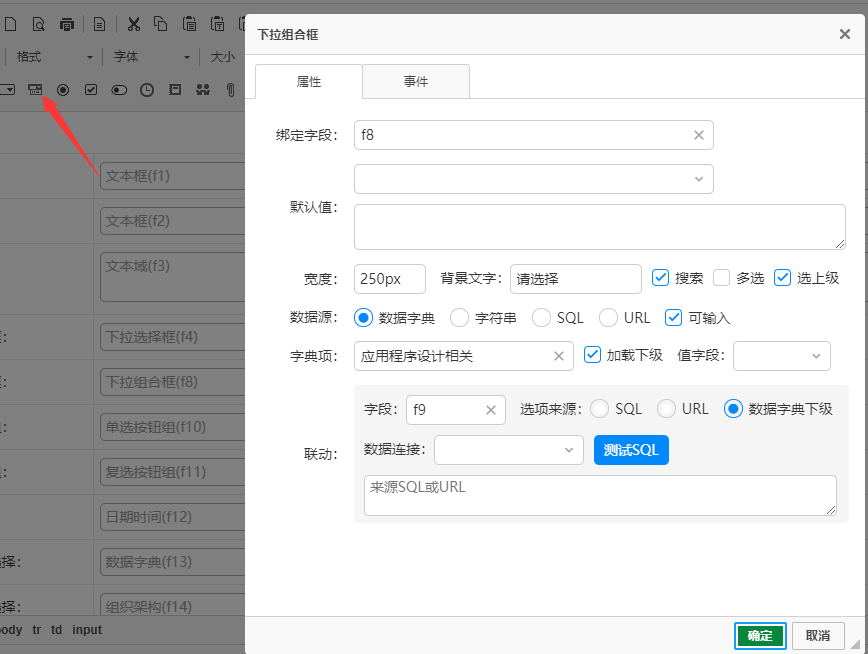868x654 pixels.
Task: Click the linkage 字段 input field
Action: [x=456, y=410]
